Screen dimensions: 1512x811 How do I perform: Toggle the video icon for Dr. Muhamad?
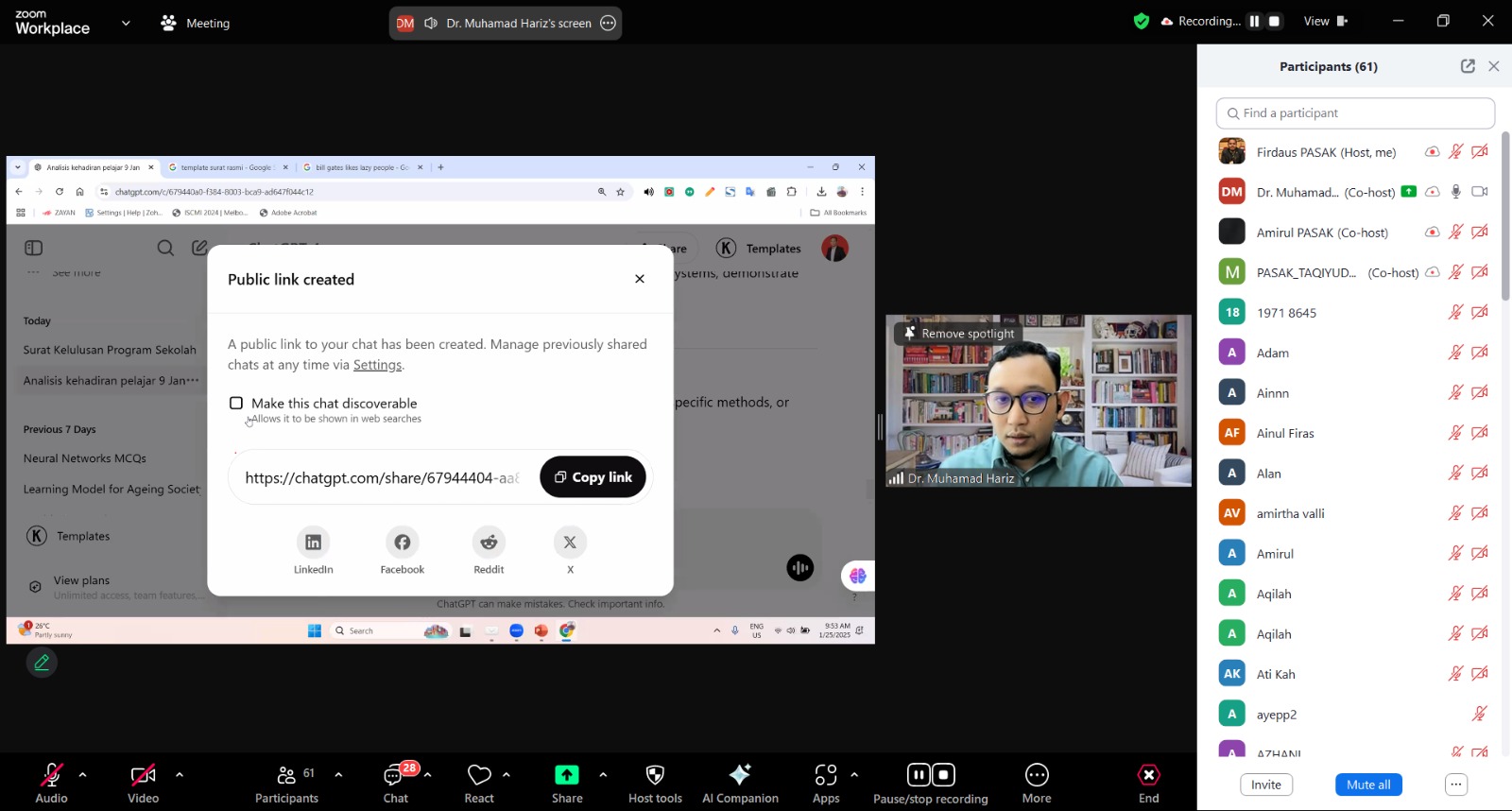click(1480, 192)
